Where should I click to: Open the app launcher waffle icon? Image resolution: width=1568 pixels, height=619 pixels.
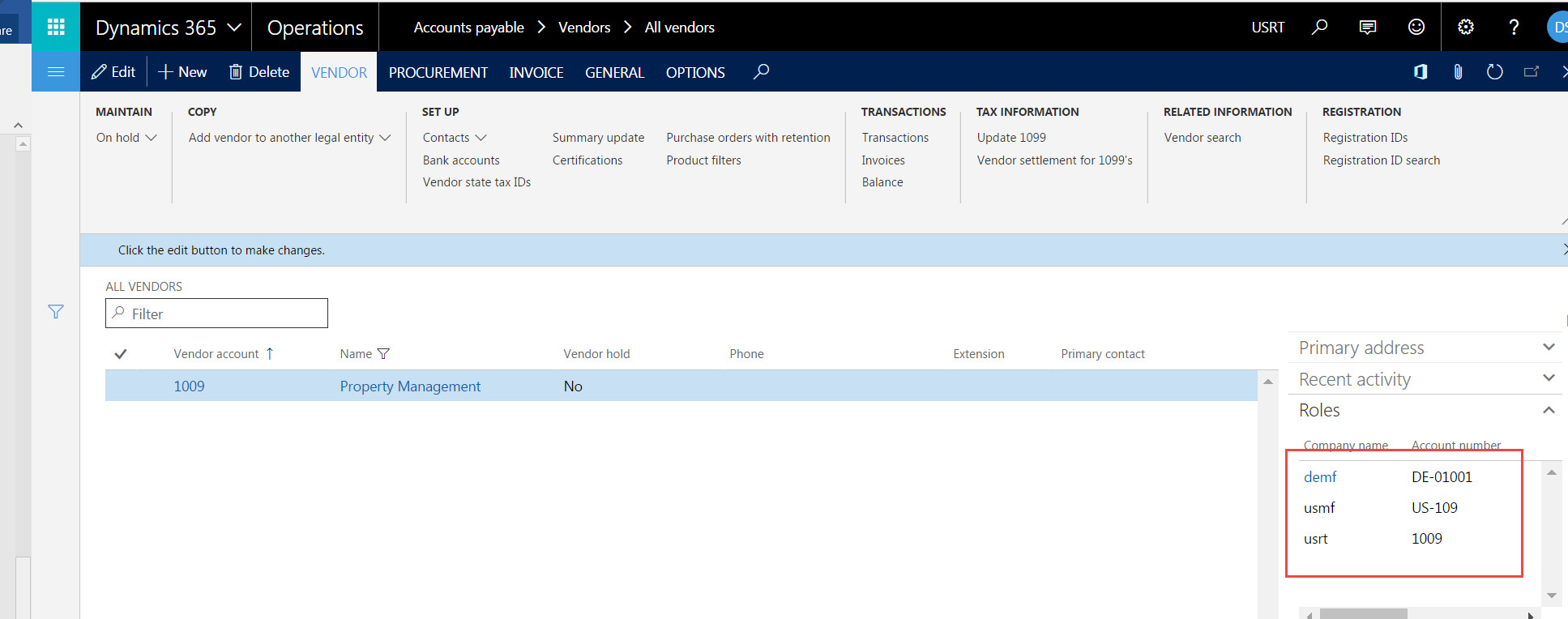click(56, 27)
